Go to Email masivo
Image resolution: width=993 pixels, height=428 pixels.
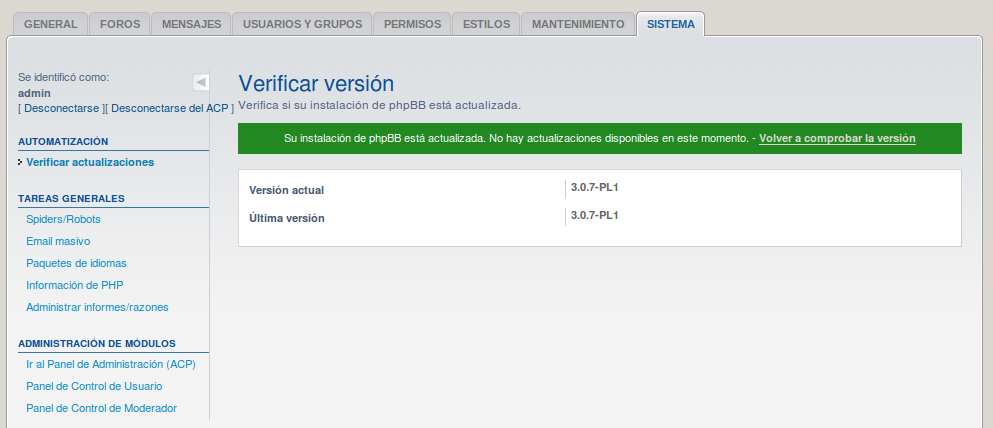tap(58, 241)
